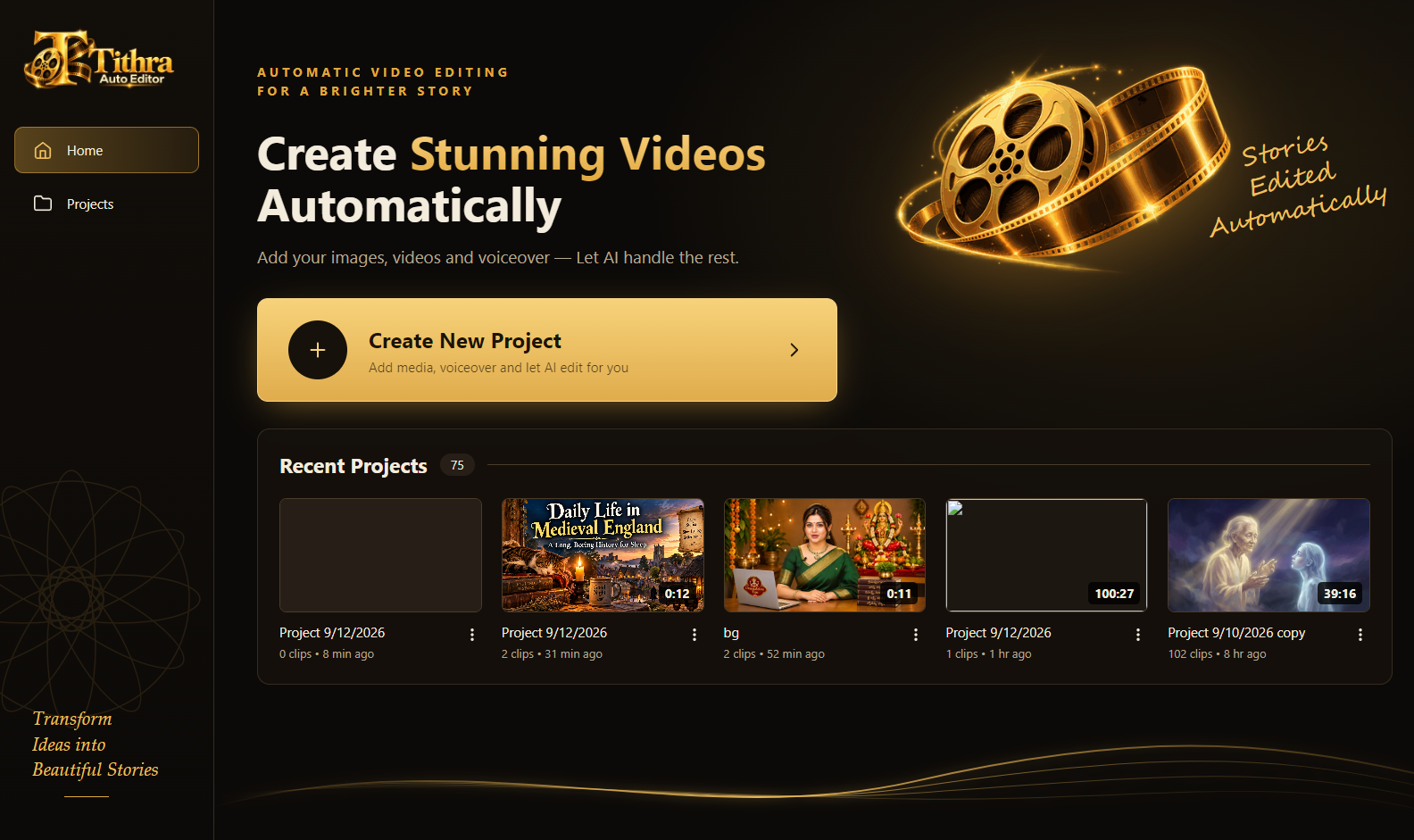Click the Create New Project title

(x=465, y=341)
